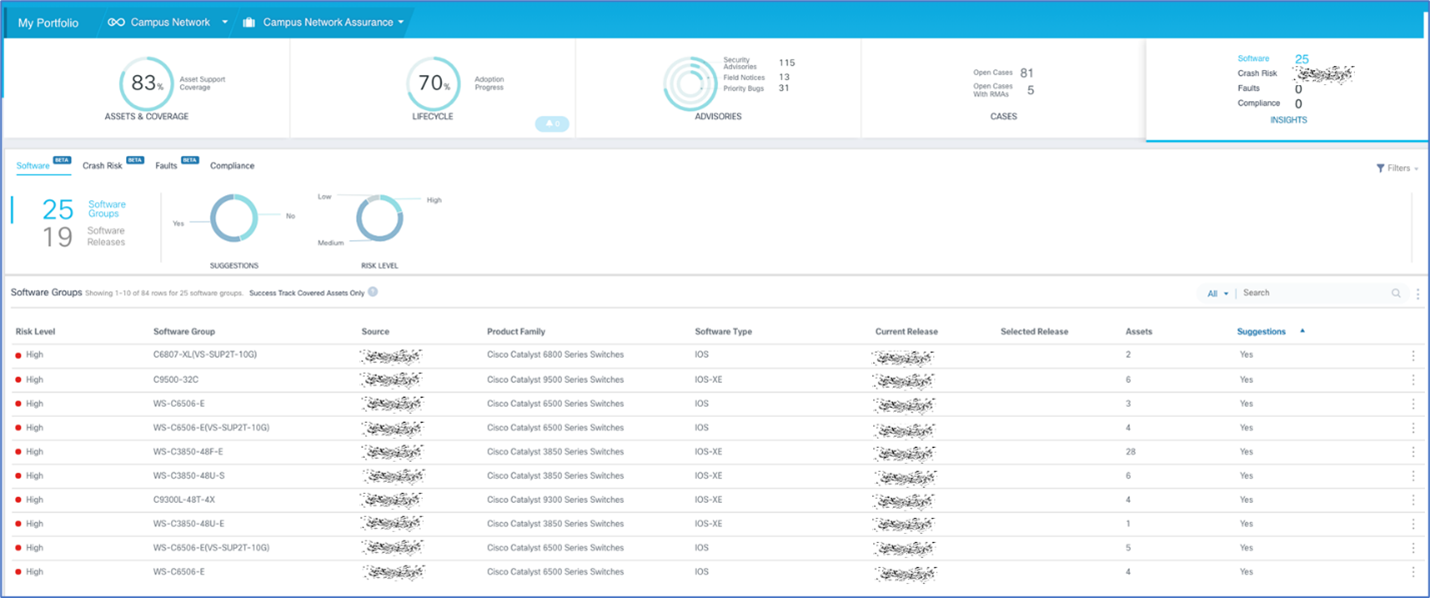Open kebab menu for C9300L-48T-4X row
Viewport: 1430px width, 598px height.
[1412, 500]
